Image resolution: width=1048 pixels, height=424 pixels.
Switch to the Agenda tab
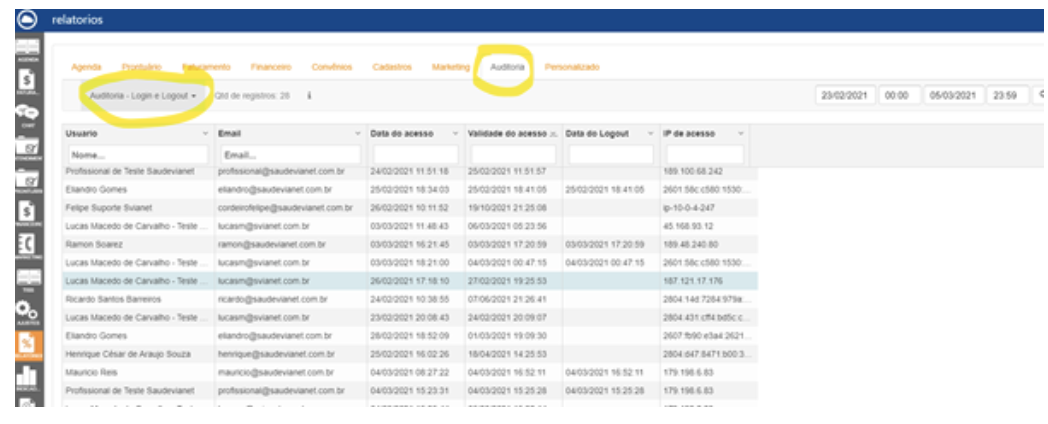pyautogui.click(x=86, y=68)
